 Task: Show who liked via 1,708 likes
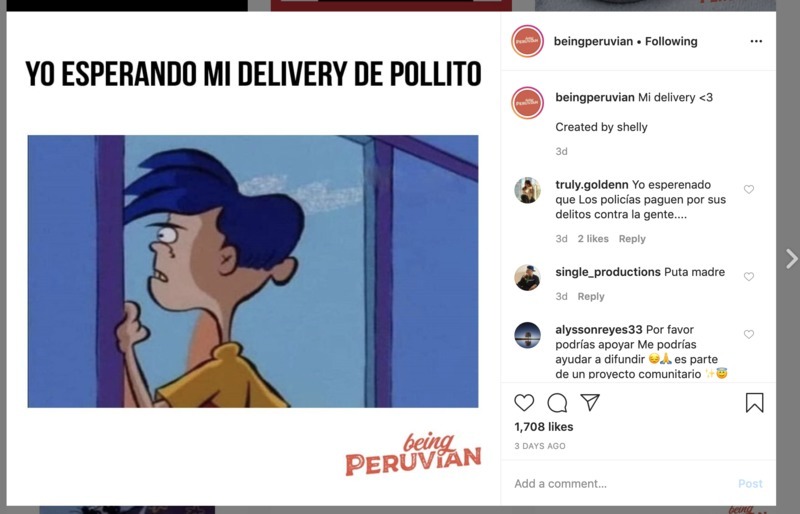543,427
